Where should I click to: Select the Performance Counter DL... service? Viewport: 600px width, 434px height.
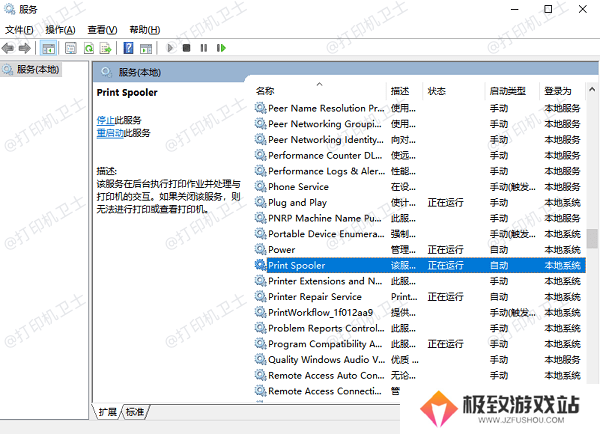point(325,155)
